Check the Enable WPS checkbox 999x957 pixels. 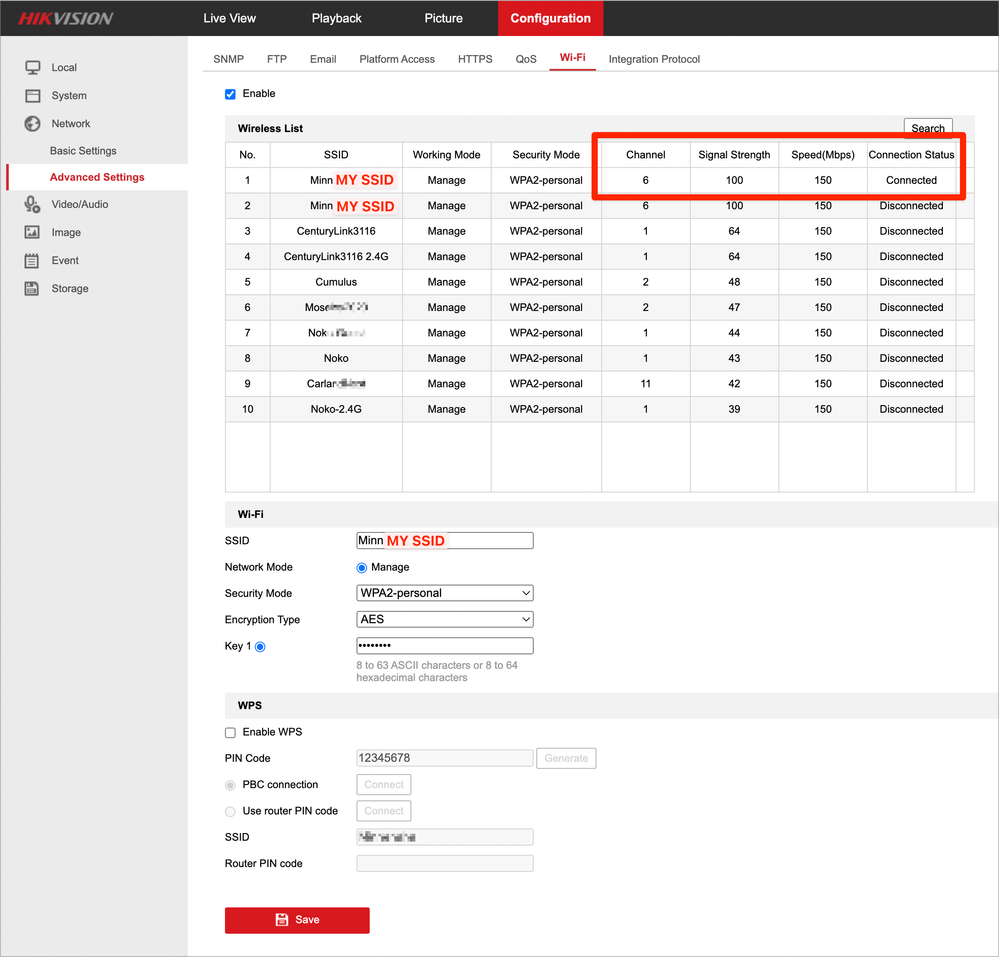coord(230,732)
